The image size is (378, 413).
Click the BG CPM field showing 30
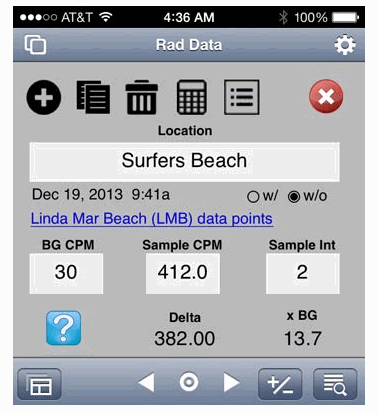[66, 274]
